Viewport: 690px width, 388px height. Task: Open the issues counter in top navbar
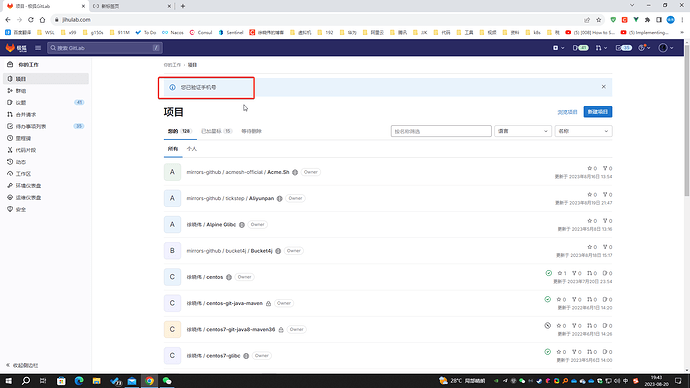[x=580, y=48]
